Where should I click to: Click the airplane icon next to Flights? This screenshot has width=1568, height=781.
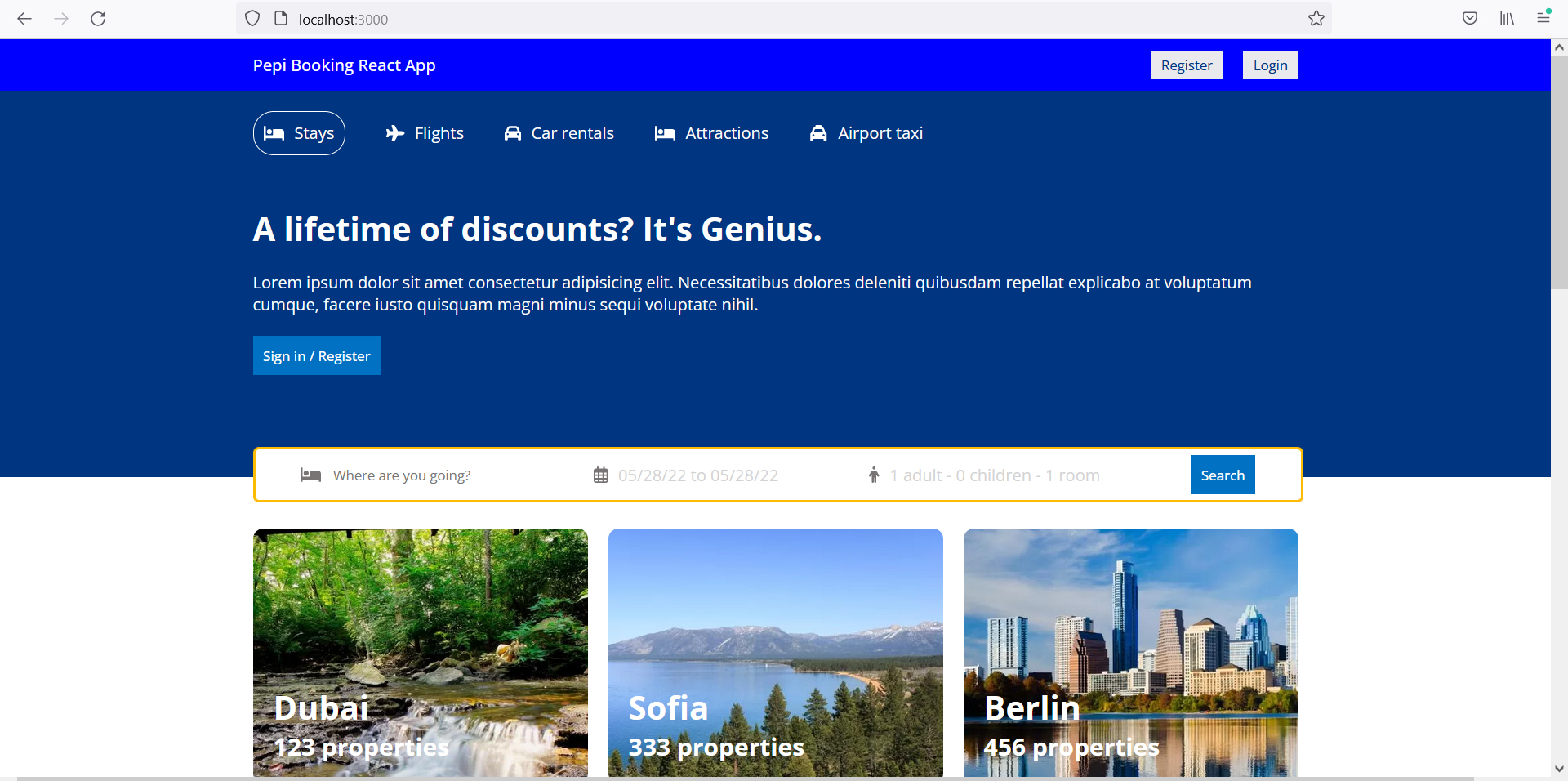tap(394, 133)
